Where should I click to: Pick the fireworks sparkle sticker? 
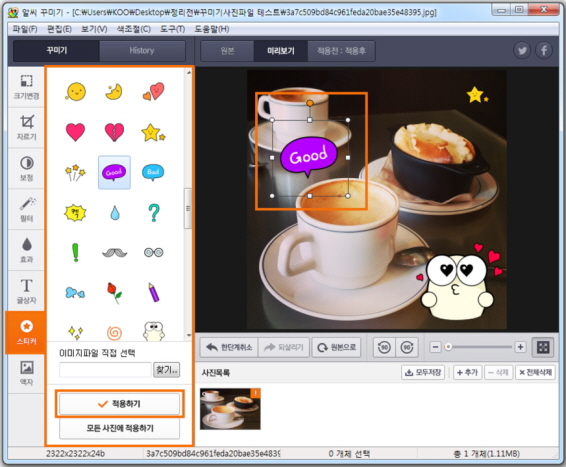75,173
